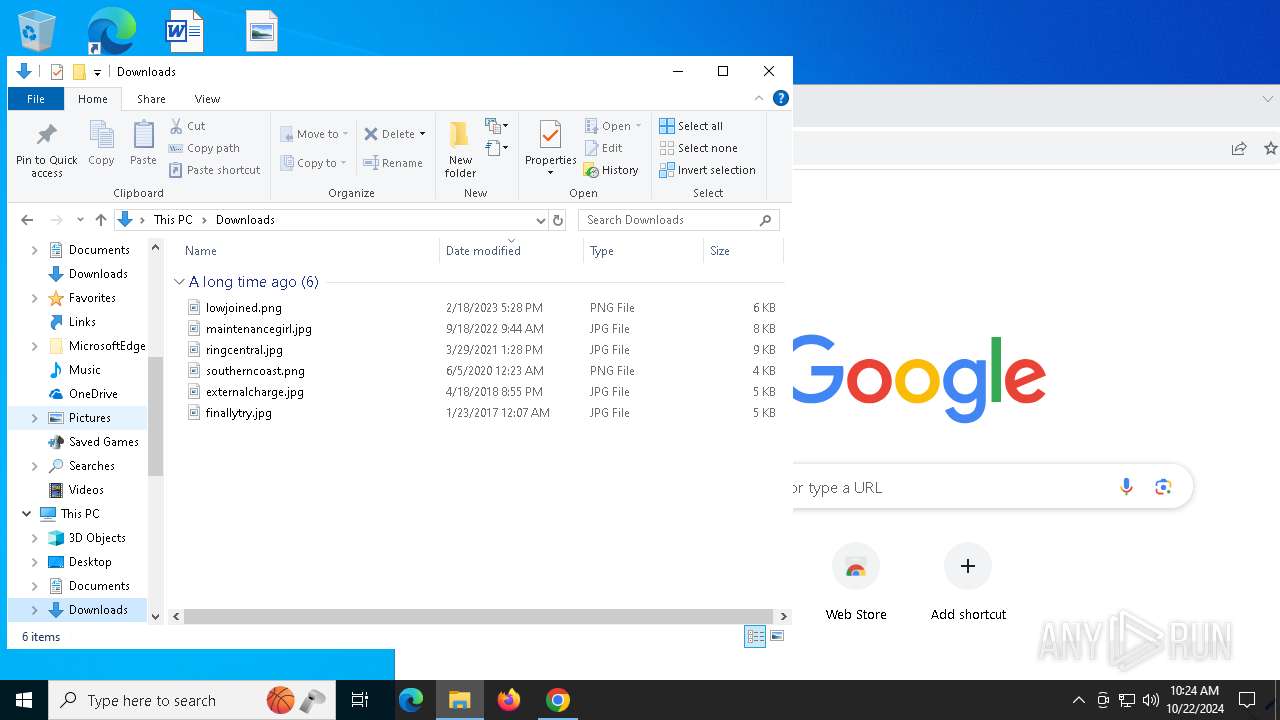The height and width of the screenshot is (720, 1280).
Task: Minimize the ribbon with chevron
Action: pos(759,98)
